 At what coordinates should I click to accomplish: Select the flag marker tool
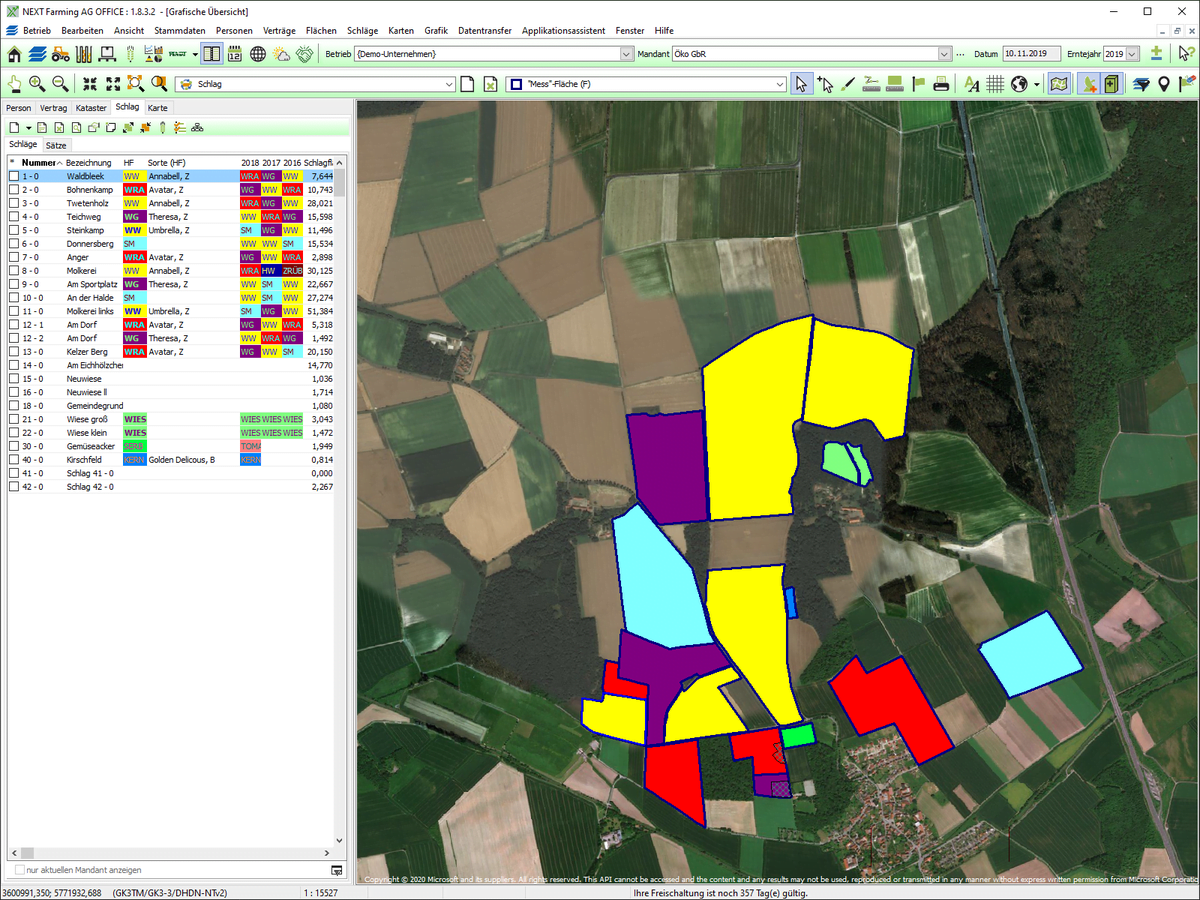[917, 83]
